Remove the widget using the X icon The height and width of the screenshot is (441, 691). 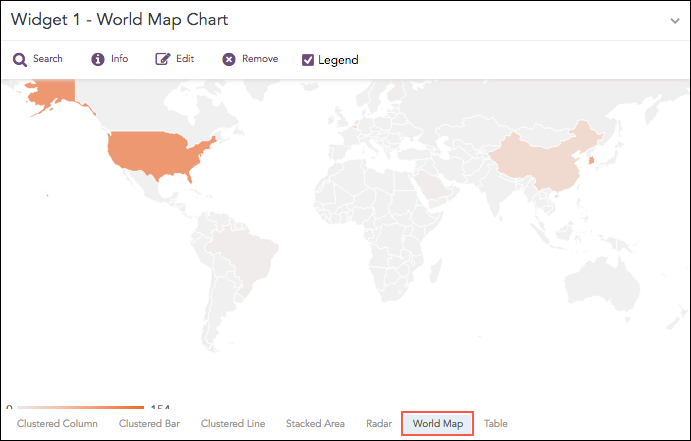(x=229, y=59)
